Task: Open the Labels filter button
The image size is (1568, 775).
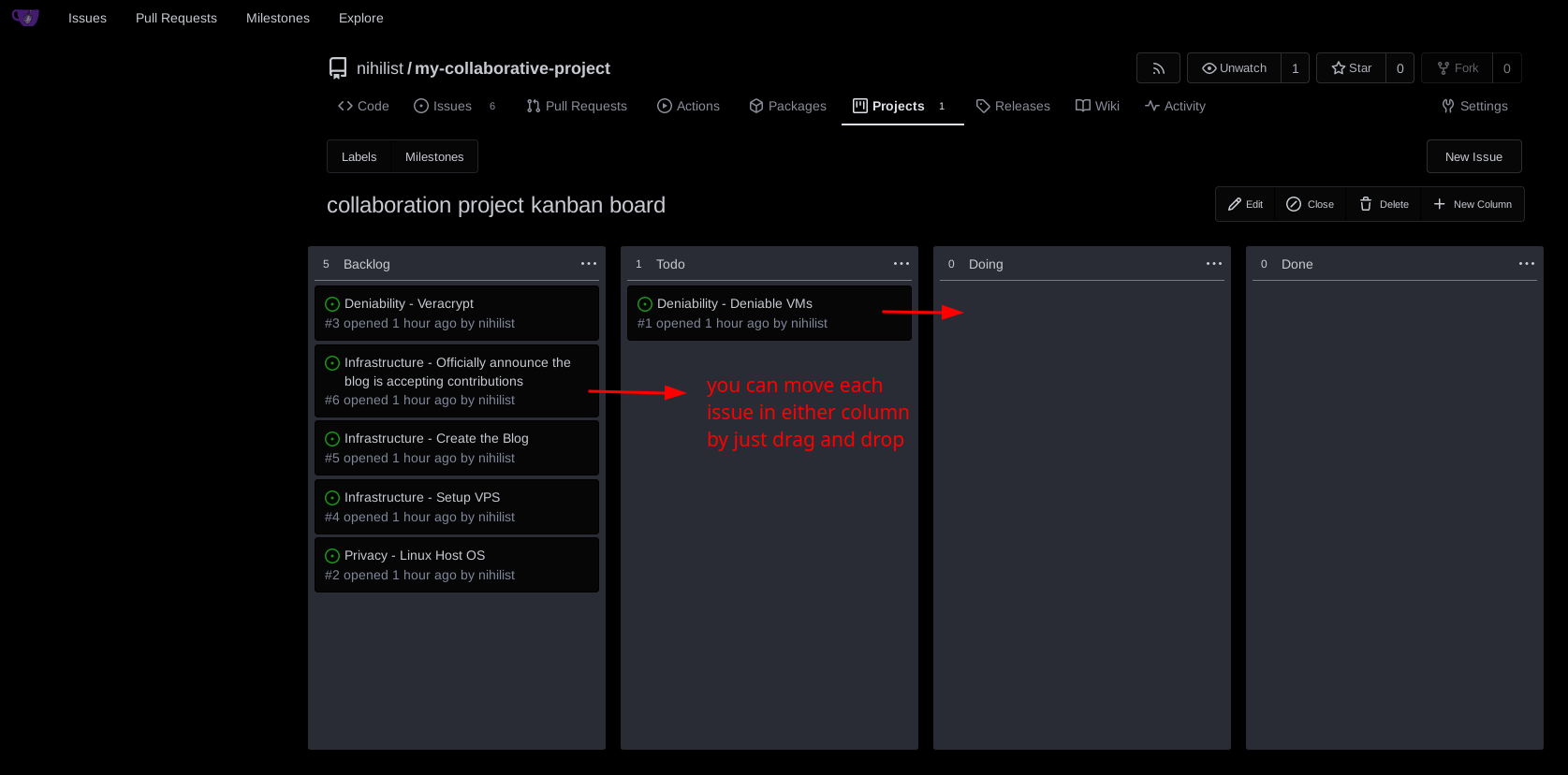Action: (359, 156)
